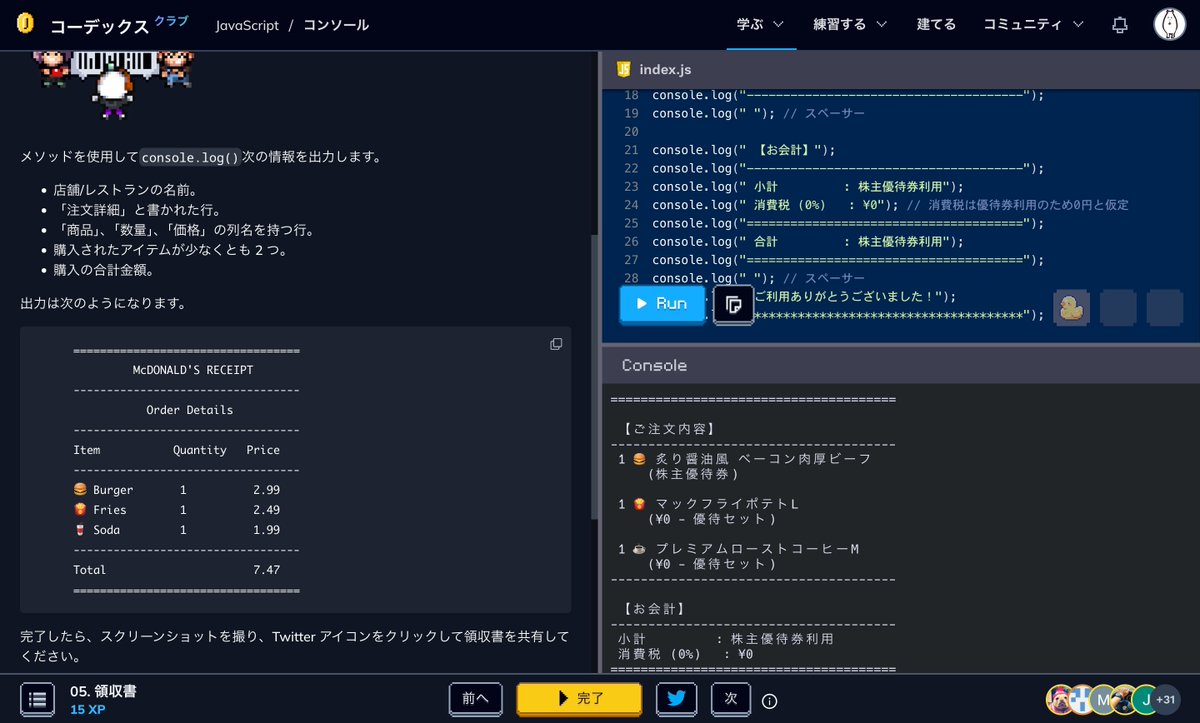Image resolution: width=1200 pixels, height=723 pixels.
Task: Click code line 24 containing 消費税
Action: pyautogui.click(x=890, y=205)
